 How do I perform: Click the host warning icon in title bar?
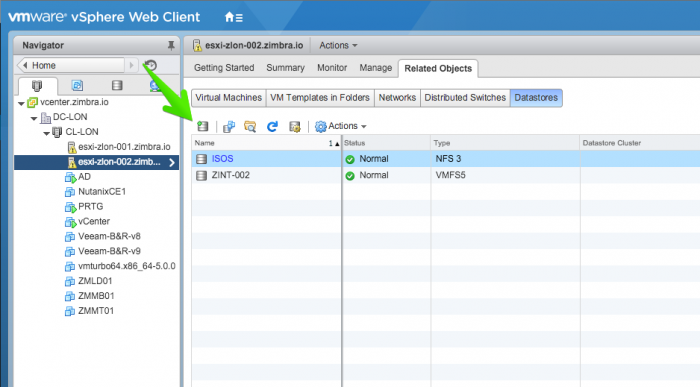197,46
